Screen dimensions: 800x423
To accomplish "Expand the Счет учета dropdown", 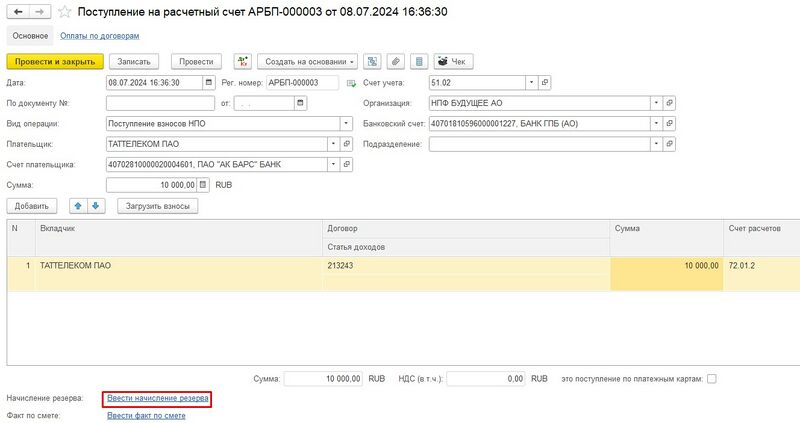I will click(532, 82).
